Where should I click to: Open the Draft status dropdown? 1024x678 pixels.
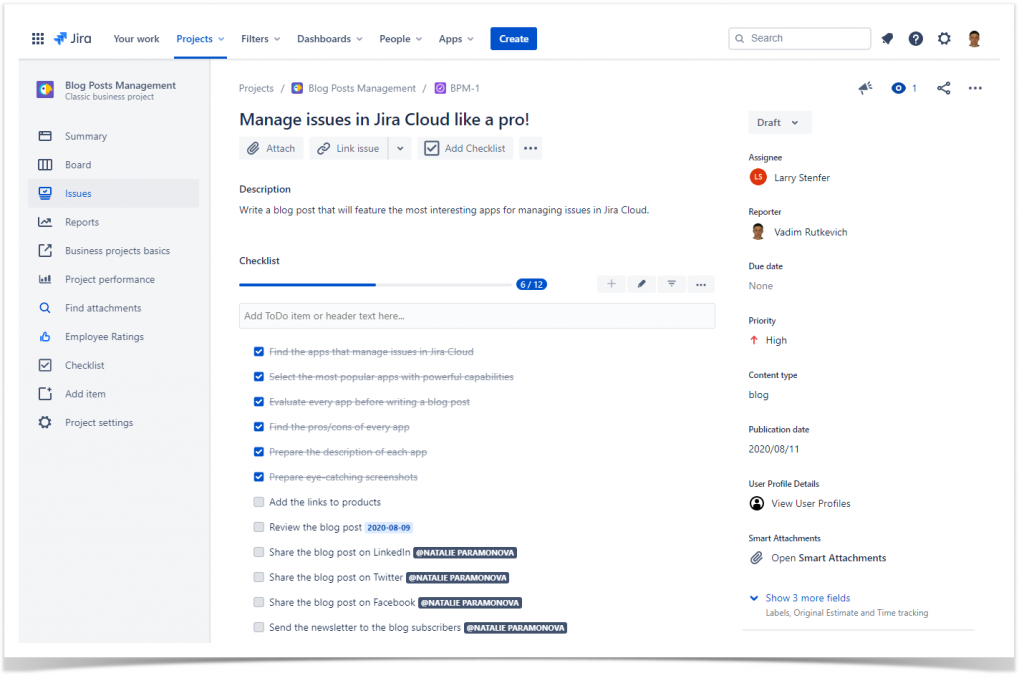click(x=779, y=121)
